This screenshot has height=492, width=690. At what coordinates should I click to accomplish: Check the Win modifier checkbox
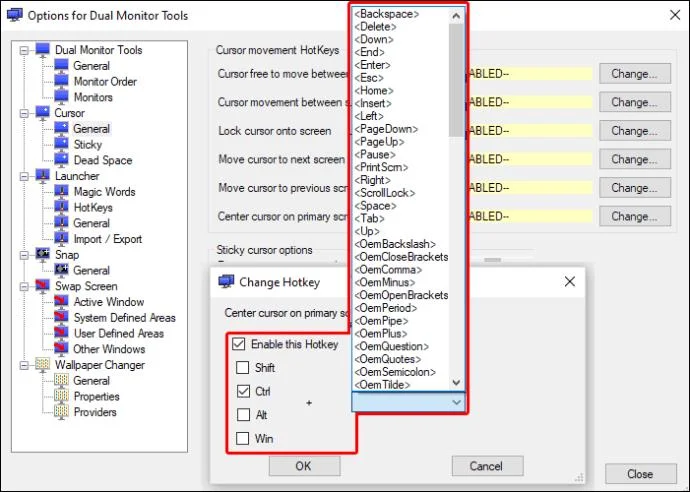click(x=242, y=438)
